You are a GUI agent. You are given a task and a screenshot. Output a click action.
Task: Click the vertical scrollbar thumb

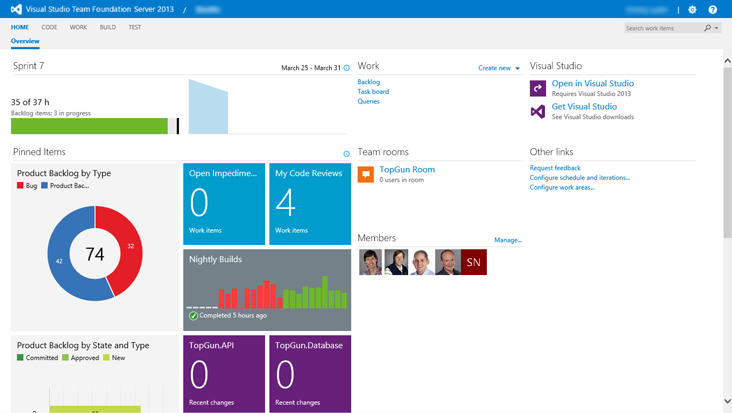pyautogui.click(x=727, y=153)
